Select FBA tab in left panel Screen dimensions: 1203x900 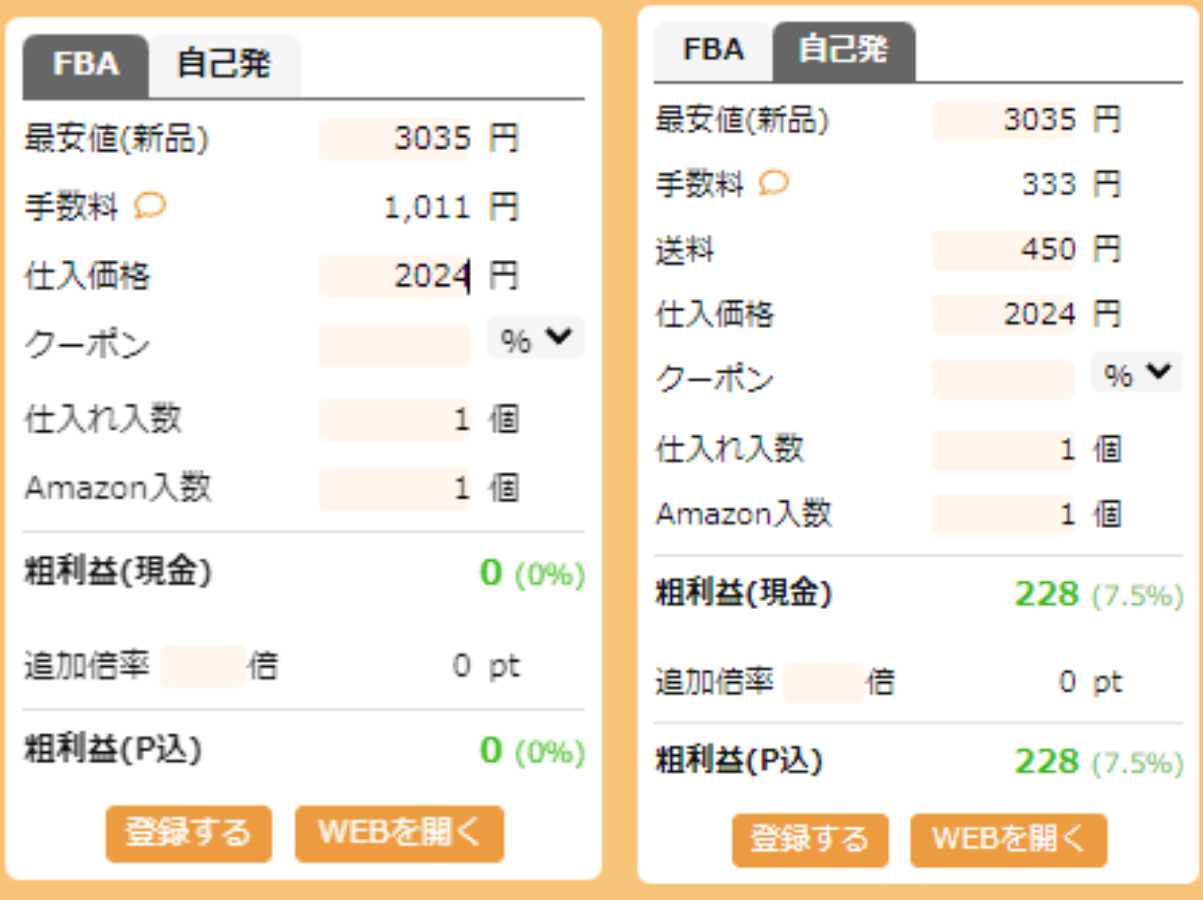86,65
